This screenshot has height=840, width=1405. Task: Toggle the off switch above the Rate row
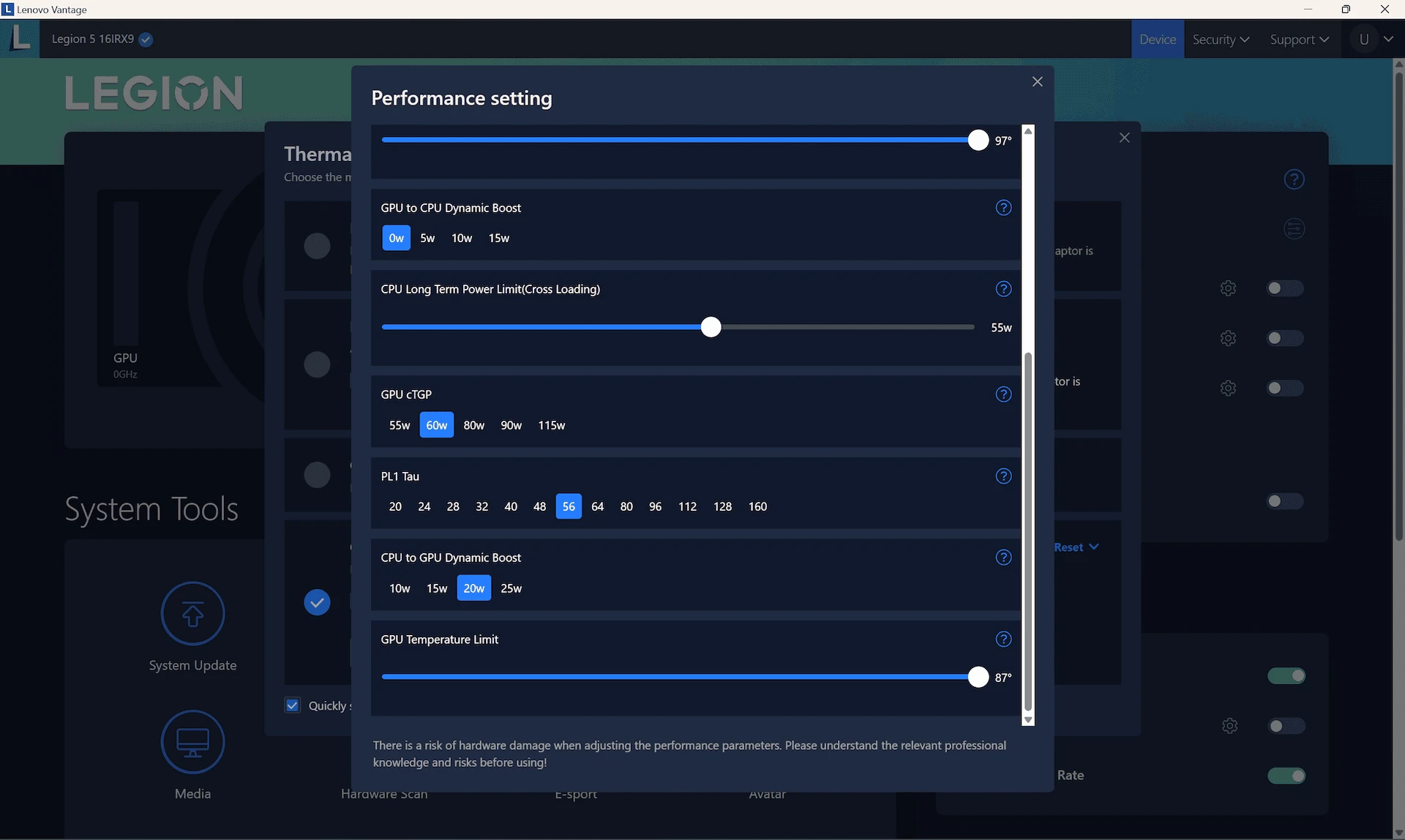1286,726
